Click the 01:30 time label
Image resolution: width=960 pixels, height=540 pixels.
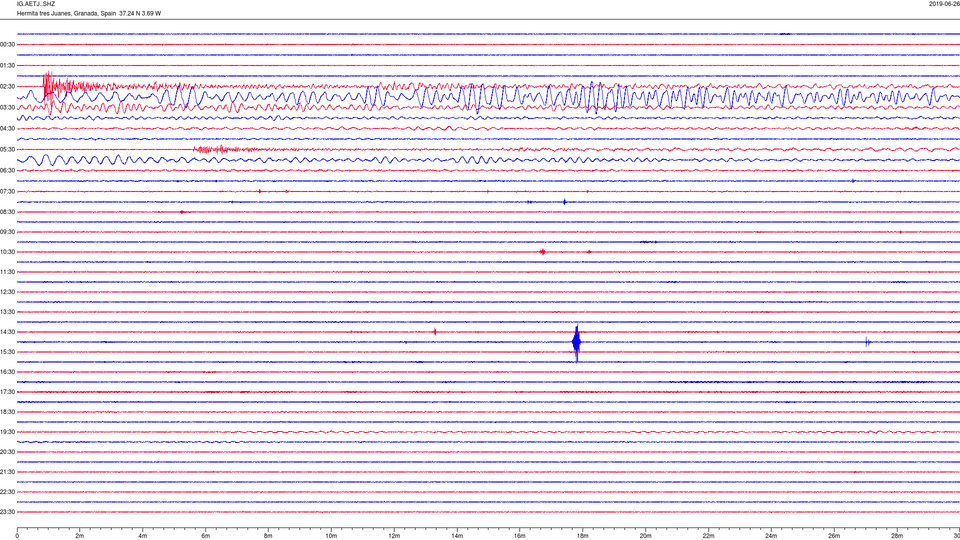pyautogui.click(x=7, y=66)
